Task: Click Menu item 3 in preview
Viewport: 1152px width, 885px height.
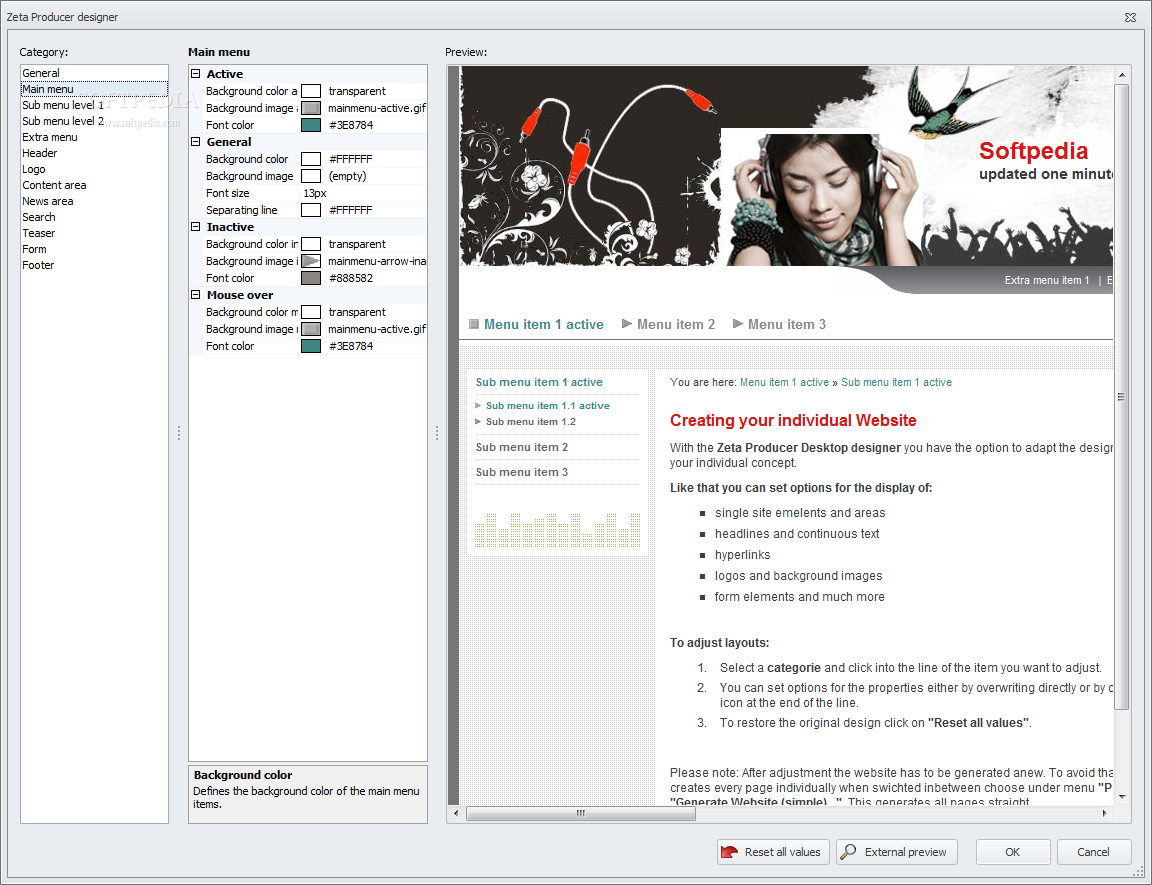Action: [787, 325]
